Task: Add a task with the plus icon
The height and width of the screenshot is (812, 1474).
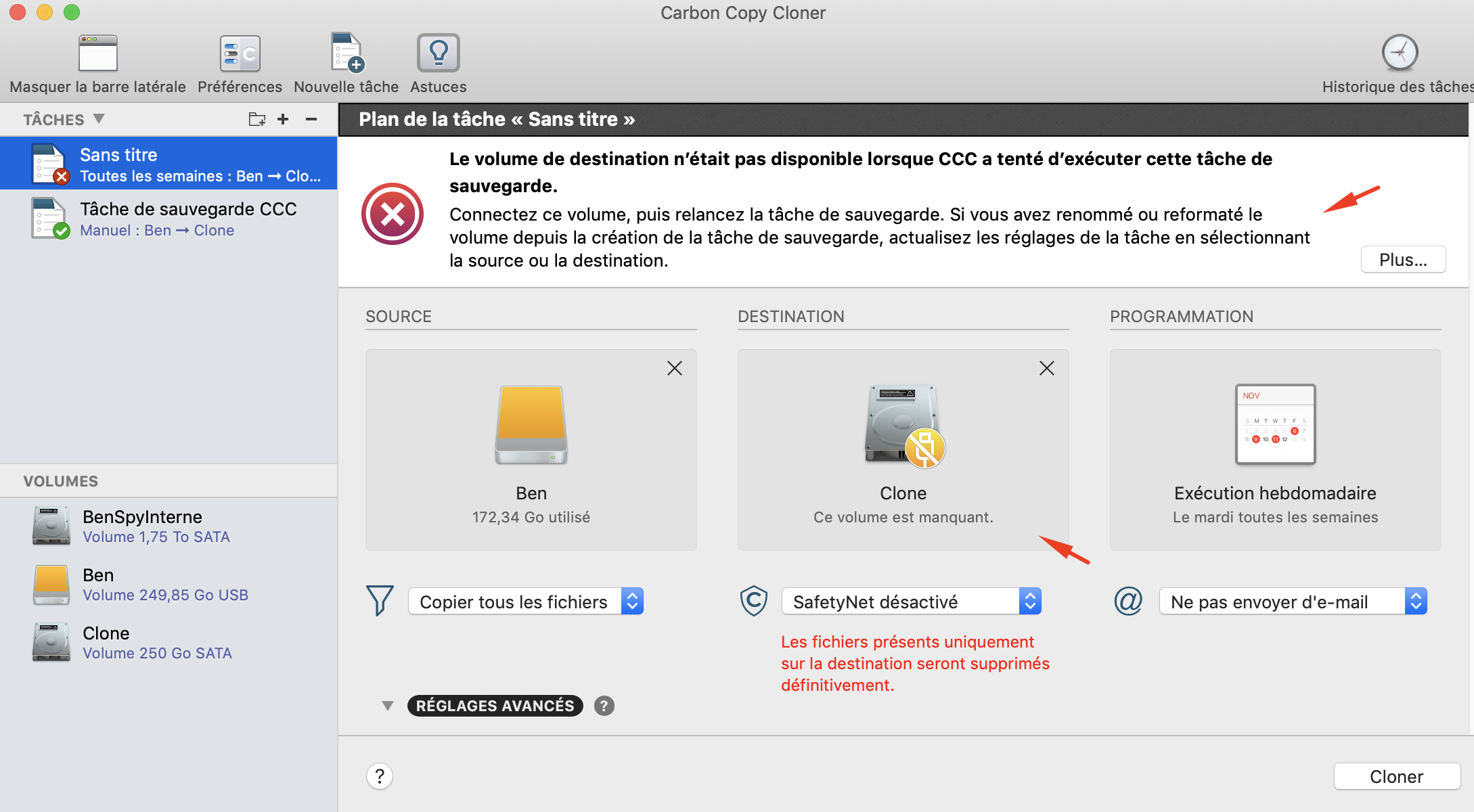Action: (283, 119)
